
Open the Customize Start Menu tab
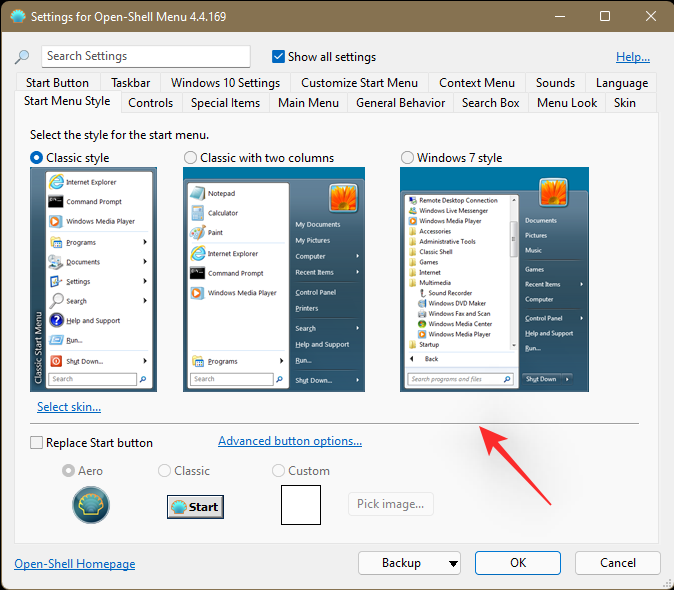pyautogui.click(x=359, y=83)
